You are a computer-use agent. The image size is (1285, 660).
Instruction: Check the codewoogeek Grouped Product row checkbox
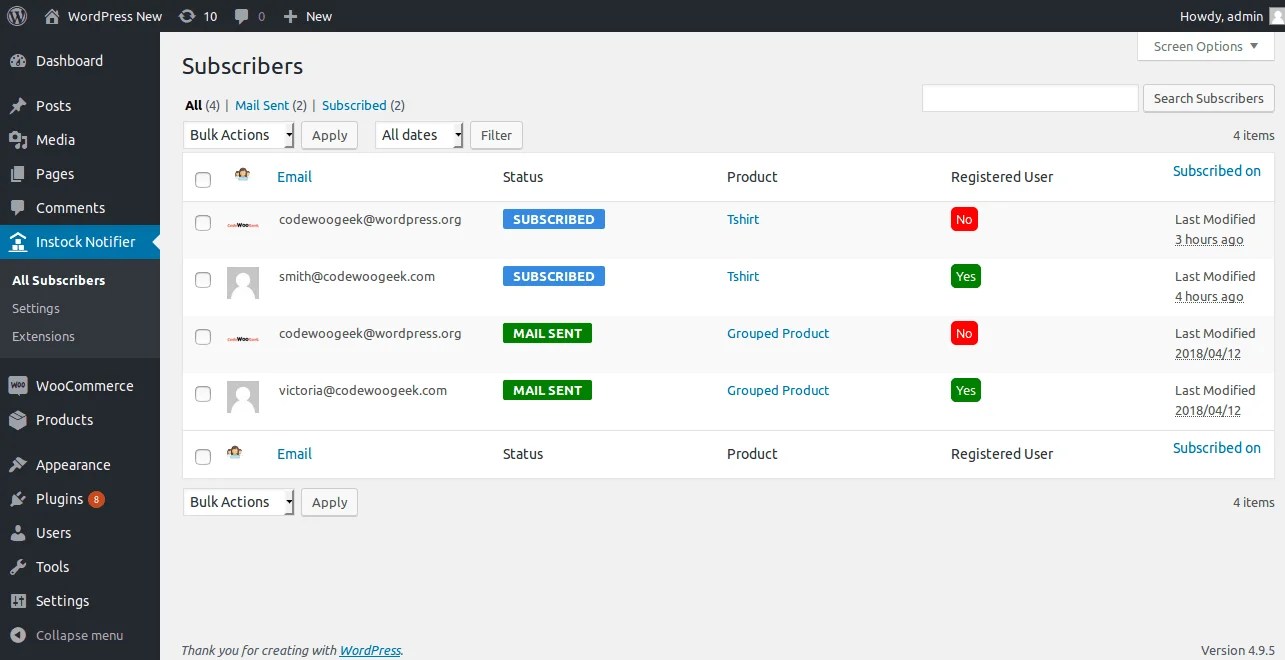click(203, 337)
